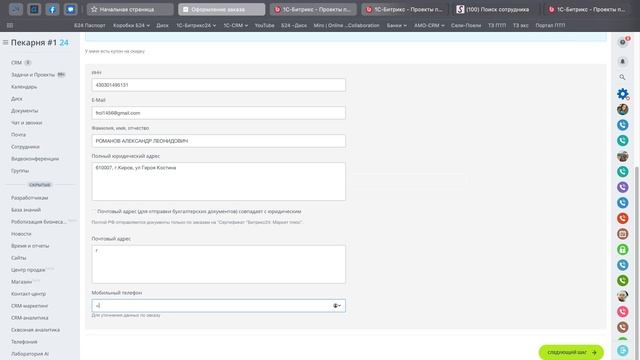
Task: Switch to the Оформление заказа tab
Action: click(x=221, y=9)
